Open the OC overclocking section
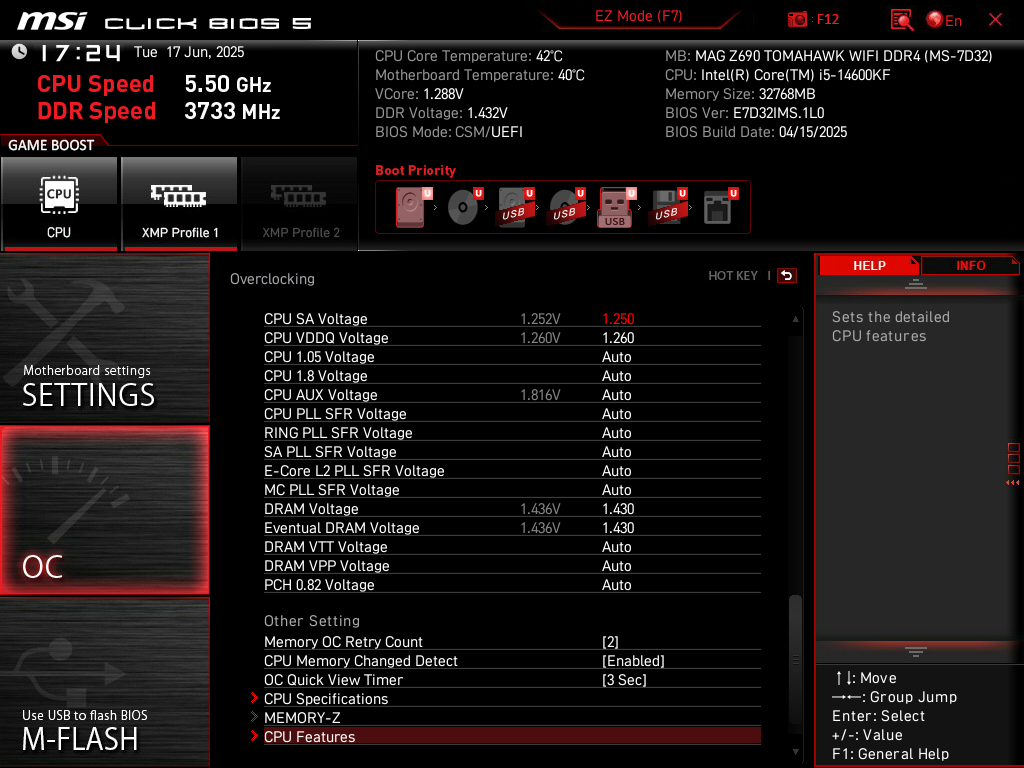 [x=104, y=510]
